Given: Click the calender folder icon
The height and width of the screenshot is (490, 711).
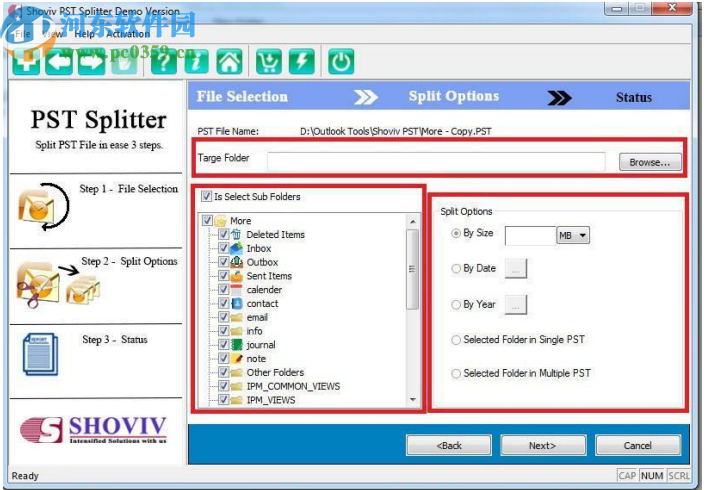Looking at the screenshot, I should click(x=236, y=290).
